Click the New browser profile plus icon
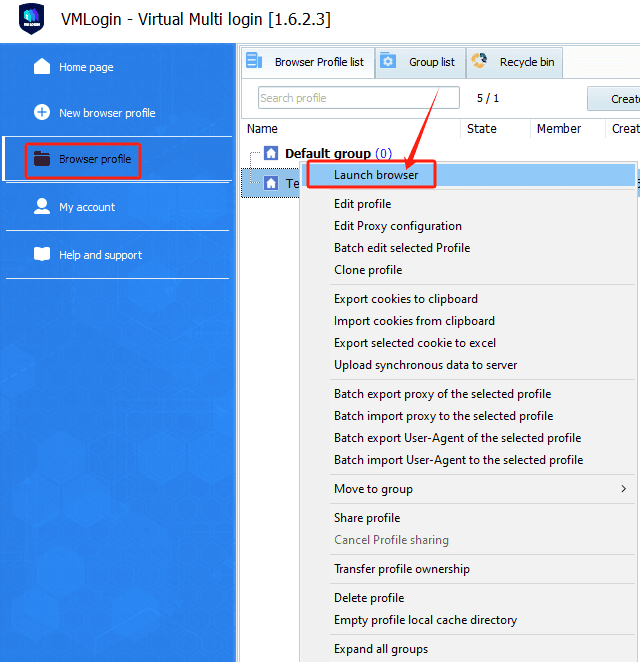 (x=42, y=113)
